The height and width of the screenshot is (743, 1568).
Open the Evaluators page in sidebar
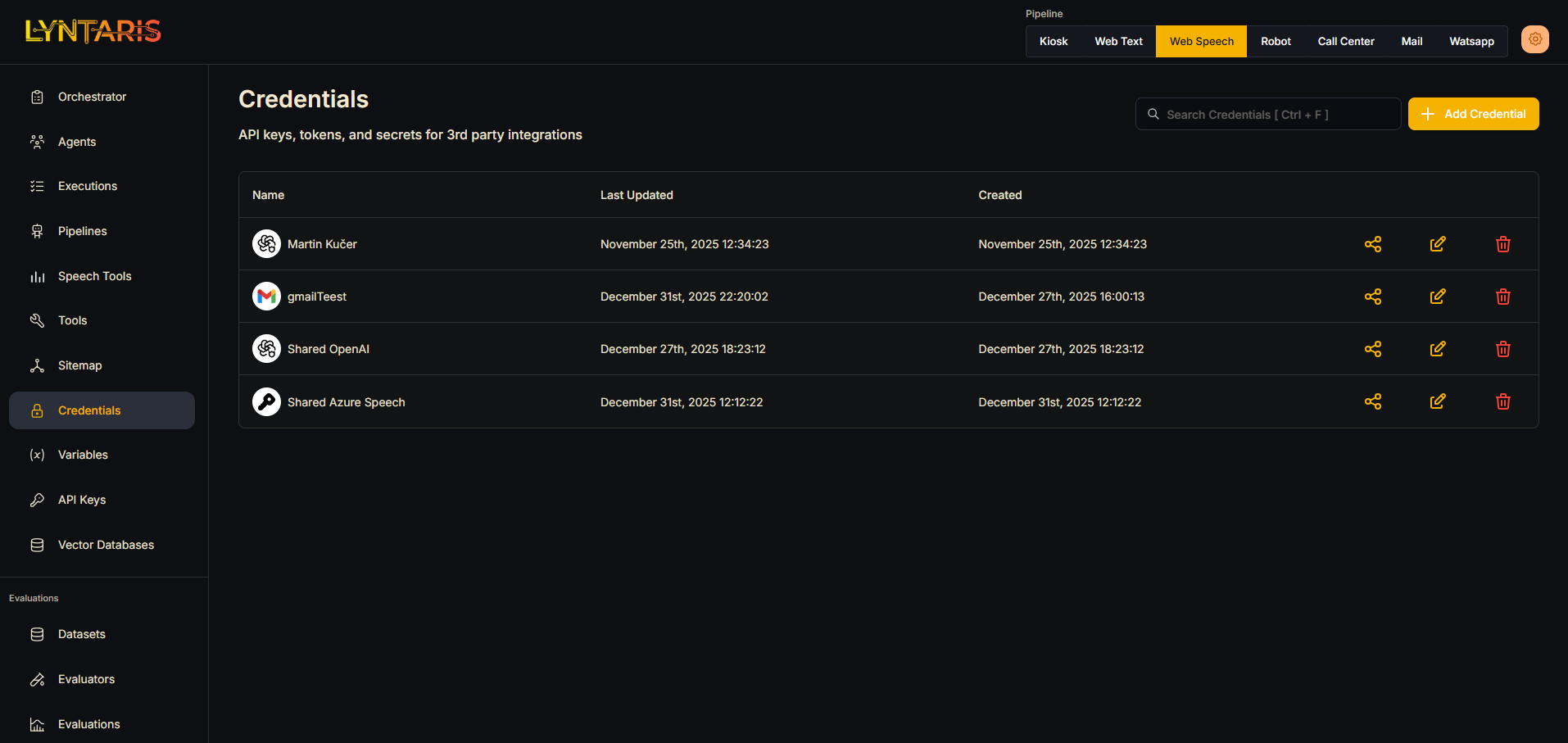pyautogui.click(x=86, y=679)
